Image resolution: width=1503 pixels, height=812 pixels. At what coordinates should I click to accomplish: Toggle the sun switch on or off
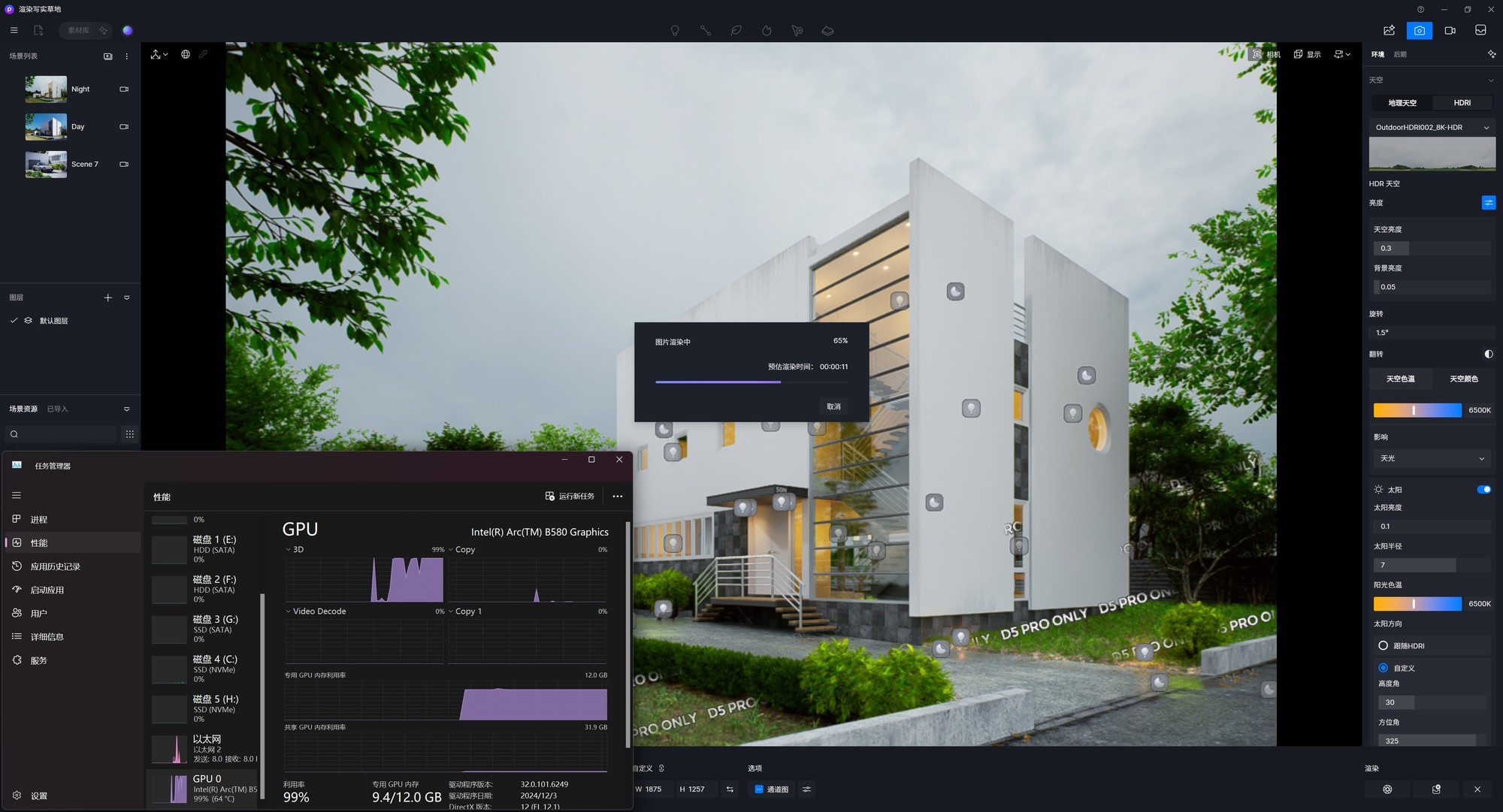[1483, 489]
